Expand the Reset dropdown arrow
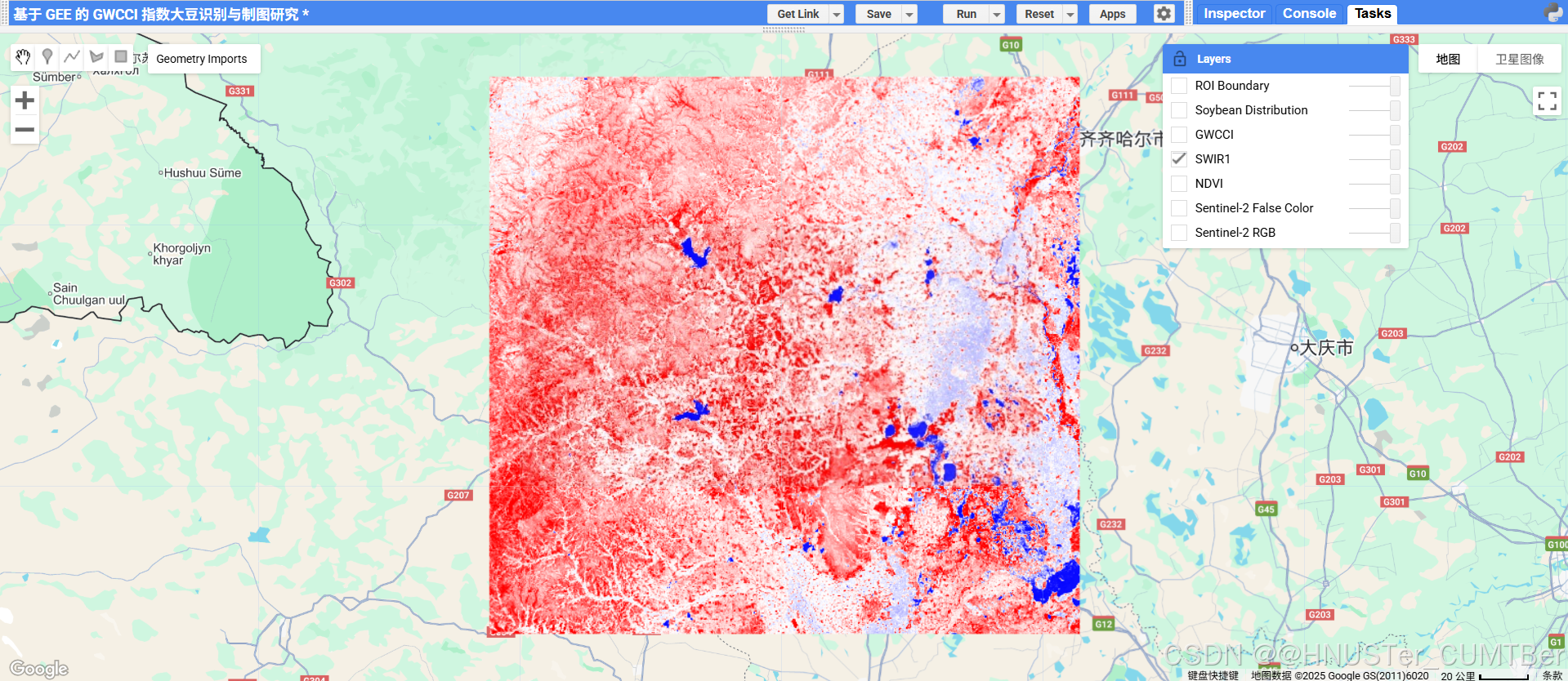Image resolution: width=1568 pixels, height=681 pixels. click(x=1070, y=14)
